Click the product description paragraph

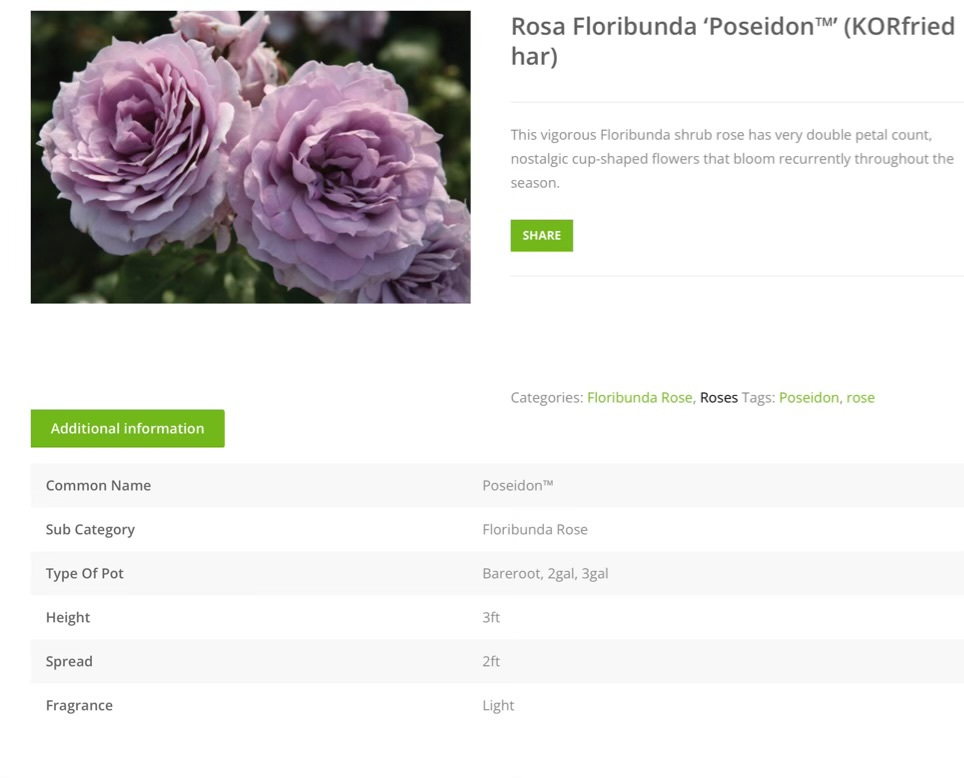(731, 159)
